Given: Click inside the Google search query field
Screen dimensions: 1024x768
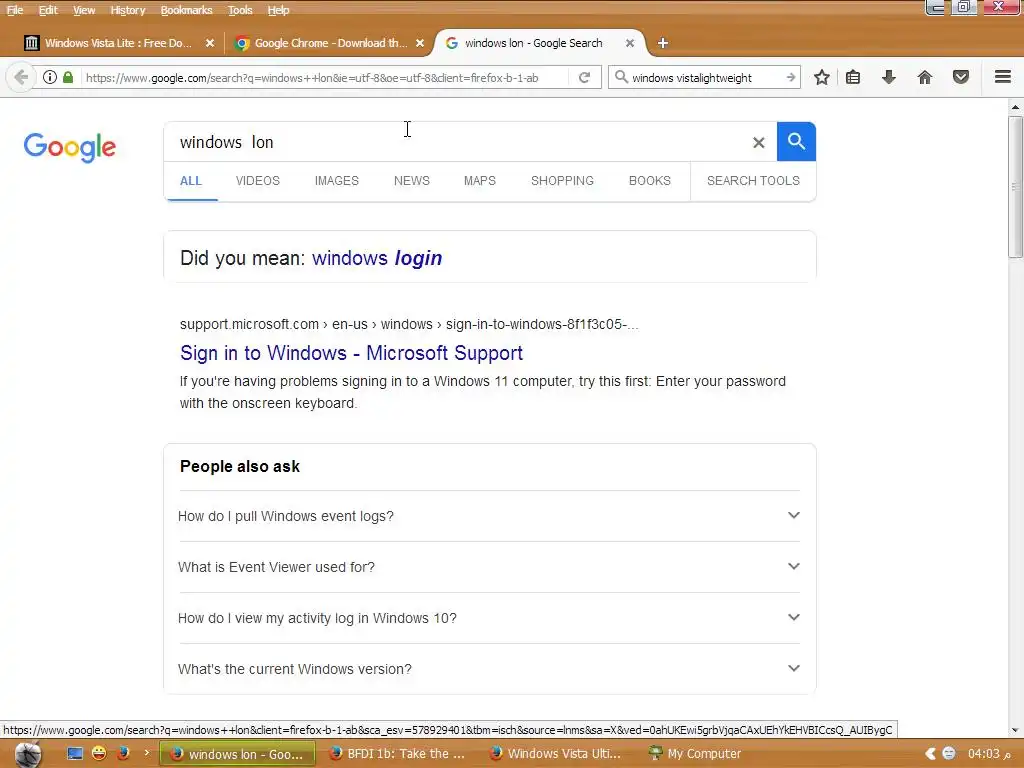Looking at the screenshot, I should coord(457,142).
